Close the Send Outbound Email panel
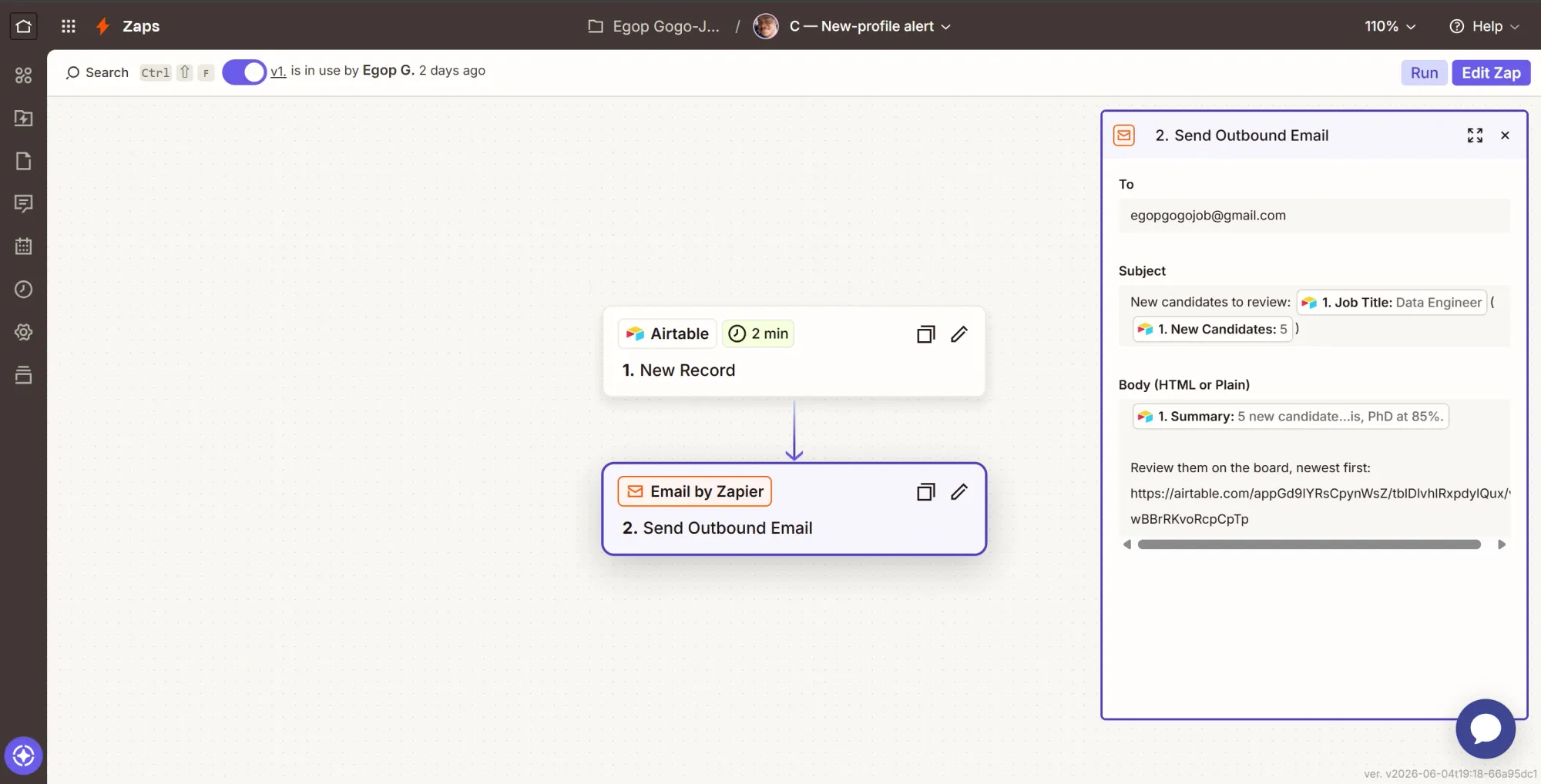Screen dimensions: 1541x784 point(1505,136)
